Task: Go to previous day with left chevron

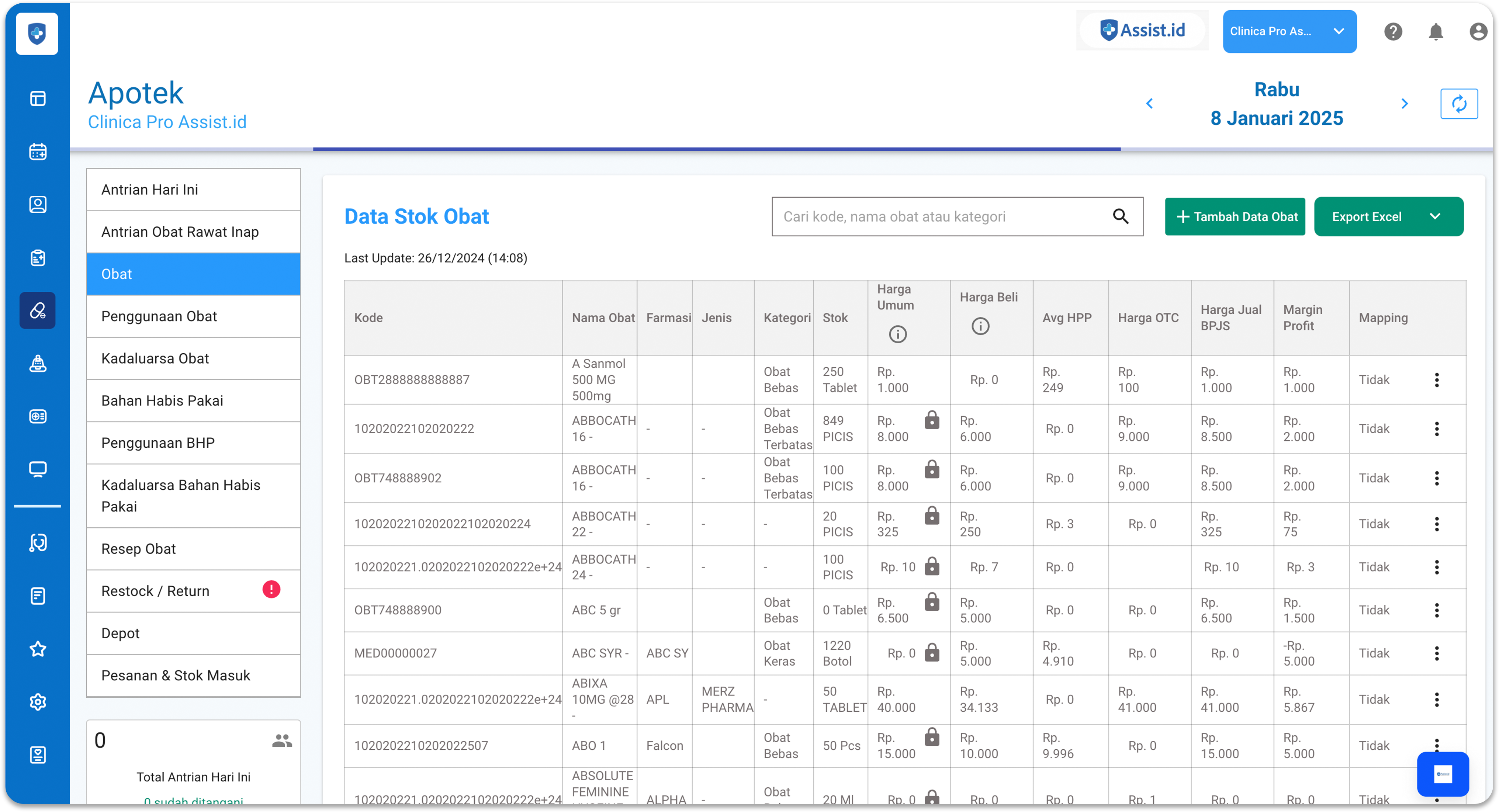Action: coord(1149,104)
